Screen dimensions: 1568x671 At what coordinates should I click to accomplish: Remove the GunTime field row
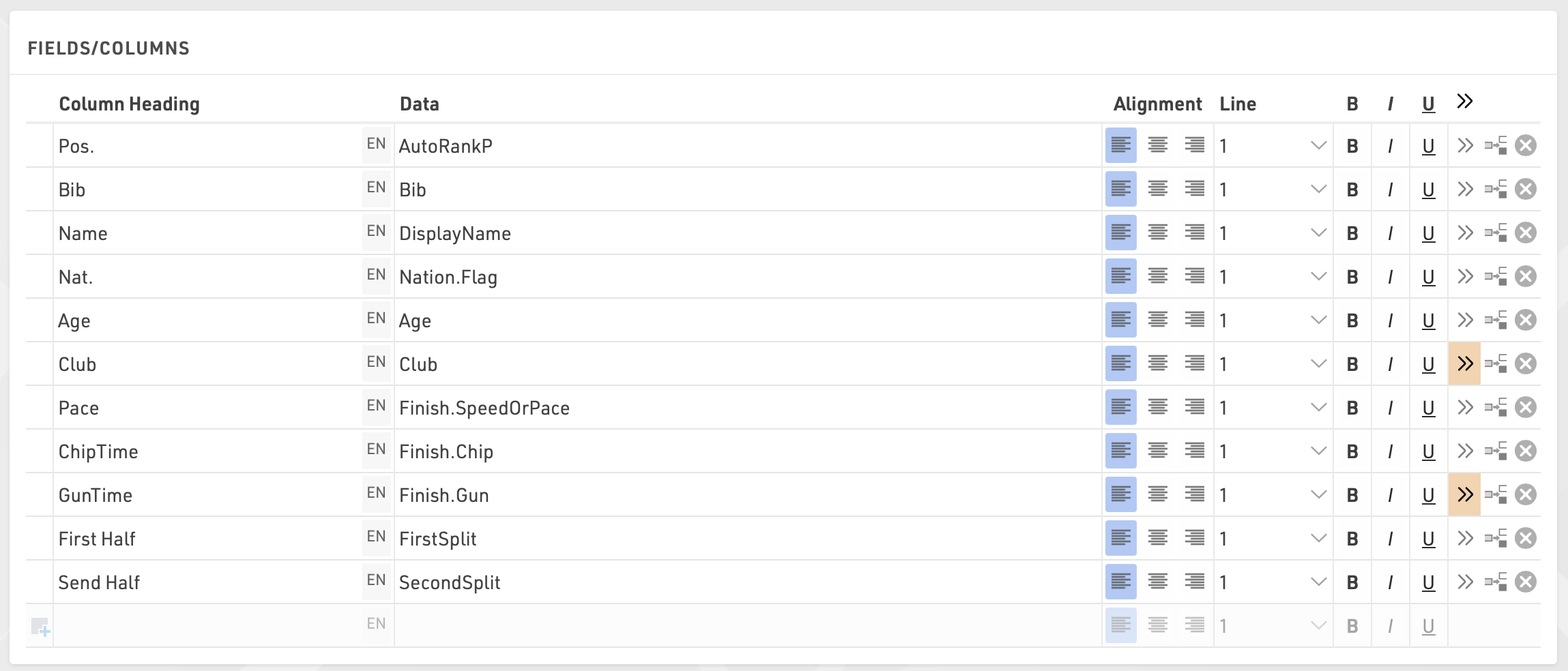click(x=1526, y=494)
